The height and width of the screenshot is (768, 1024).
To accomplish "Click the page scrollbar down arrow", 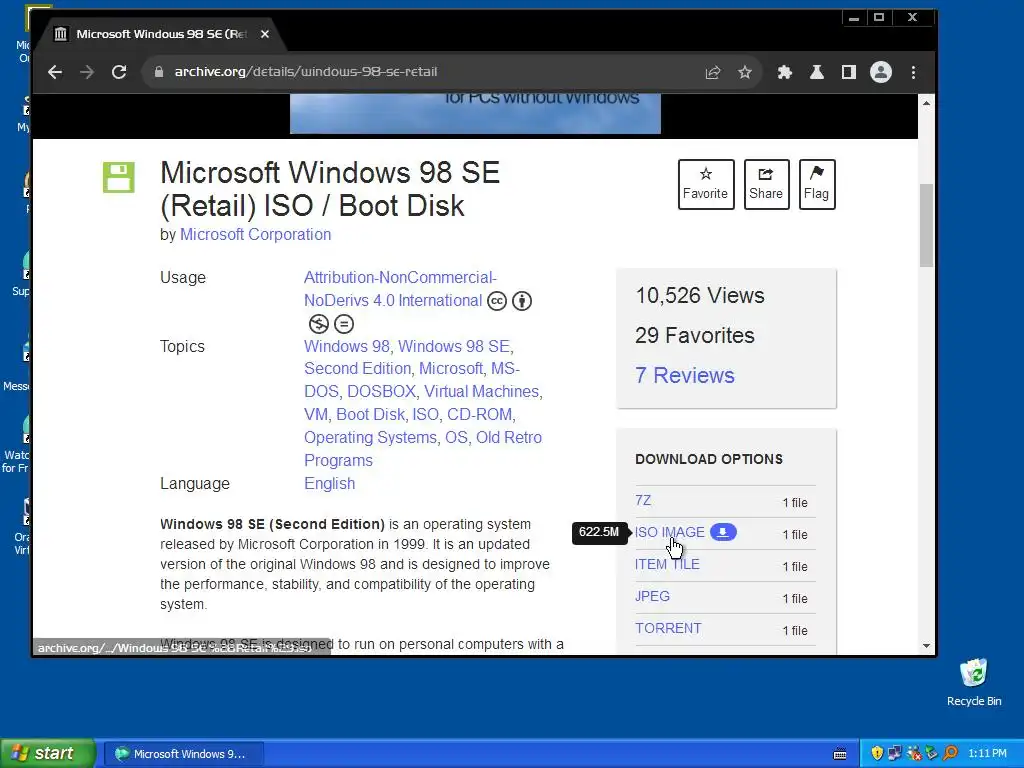I will 926,646.
